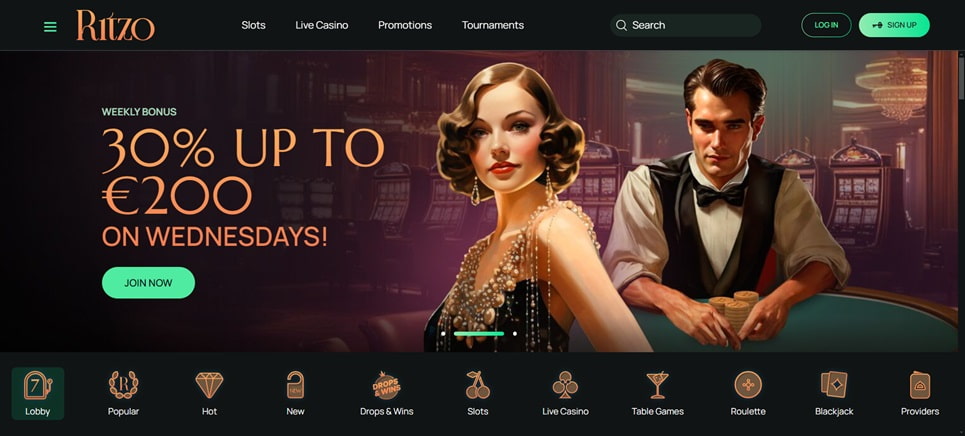Image resolution: width=965 pixels, height=436 pixels.
Task: Select the Hot diamond icon
Action: tap(209, 386)
